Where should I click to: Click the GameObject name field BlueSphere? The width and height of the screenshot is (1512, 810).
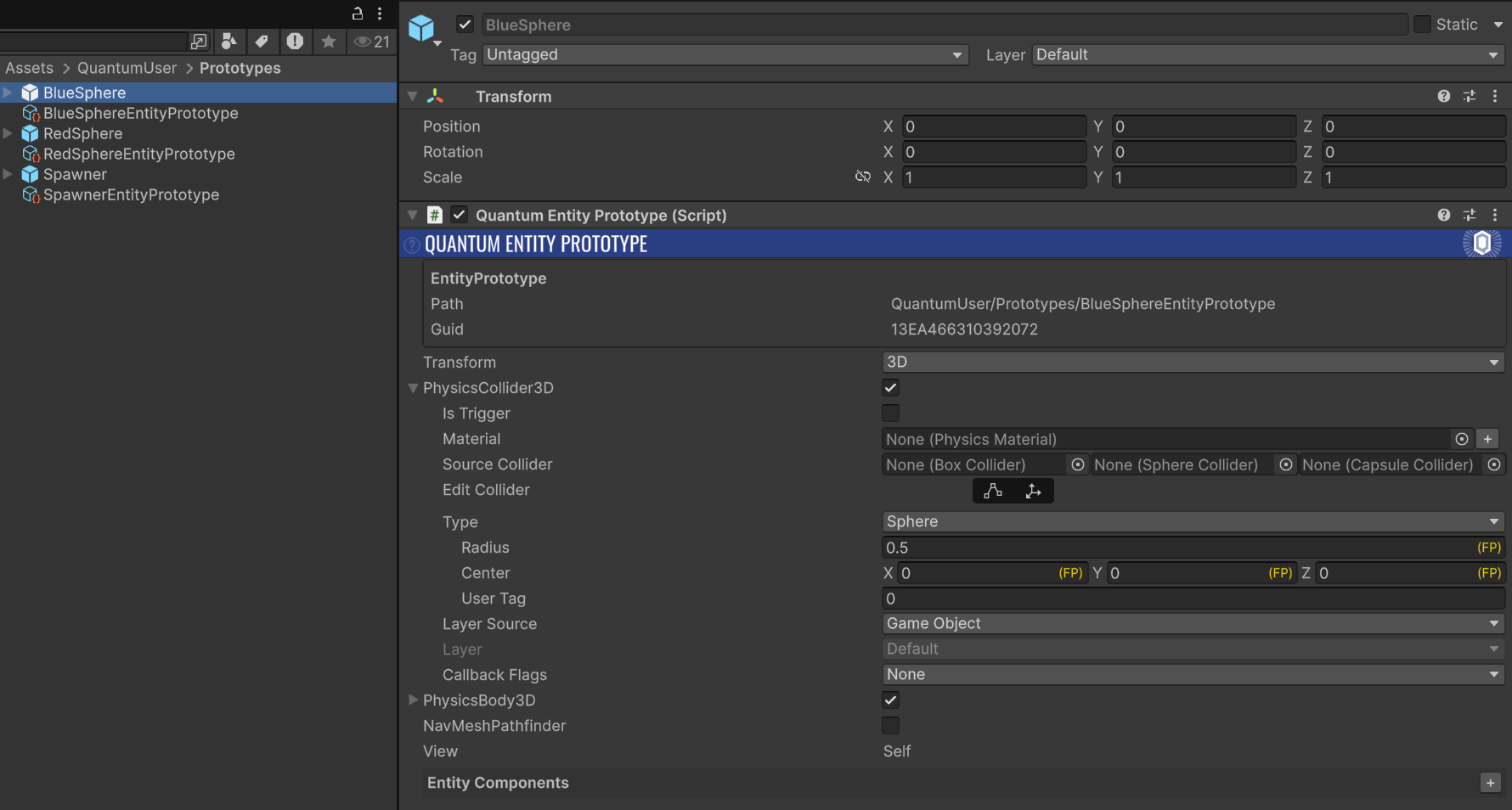tap(945, 25)
